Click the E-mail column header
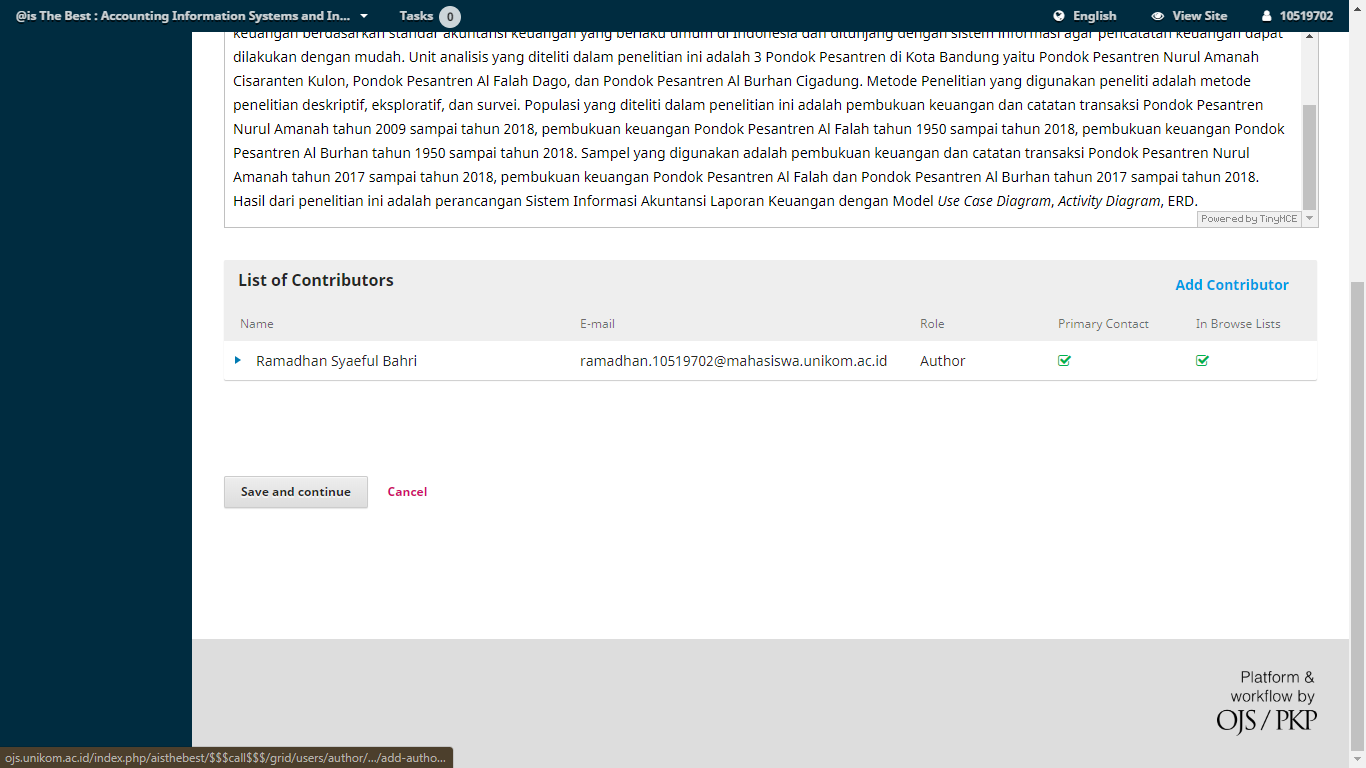The width and height of the screenshot is (1366, 768). point(597,324)
